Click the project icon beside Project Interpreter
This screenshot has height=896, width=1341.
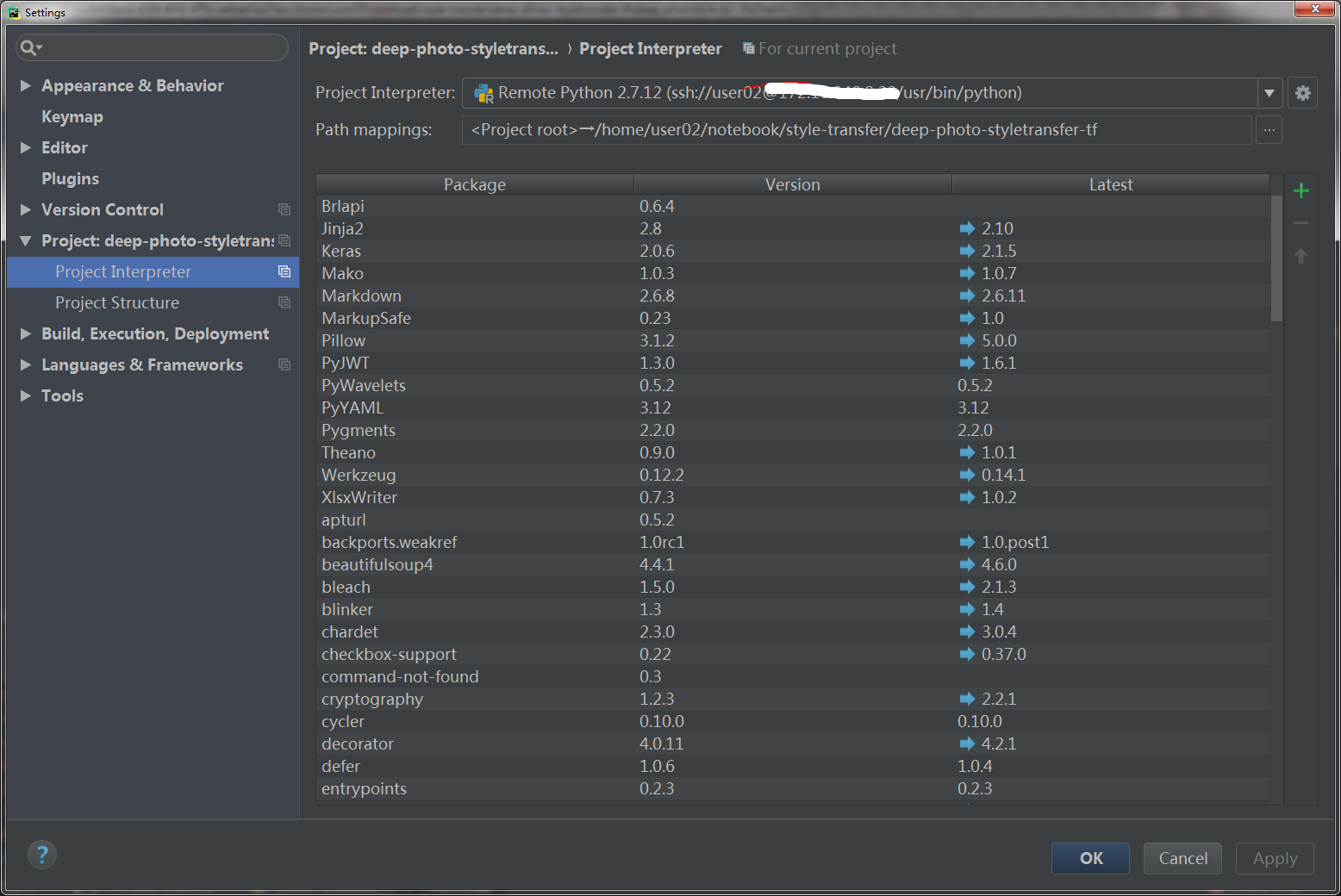(284, 271)
